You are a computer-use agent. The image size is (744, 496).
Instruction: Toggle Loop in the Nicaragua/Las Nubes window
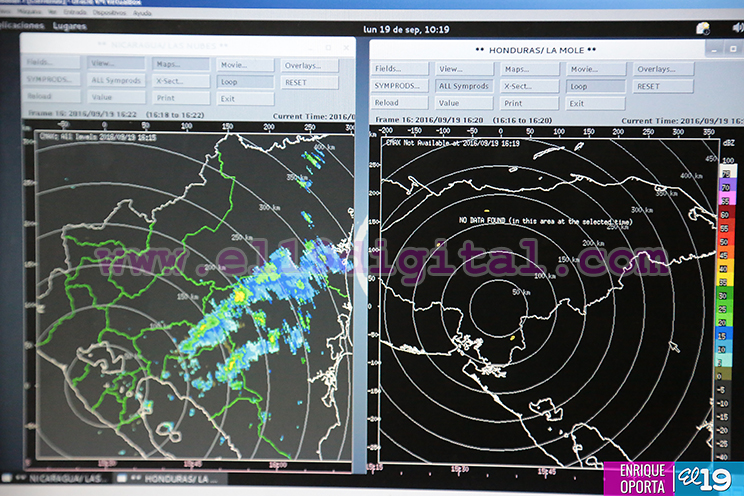pyautogui.click(x=245, y=82)
